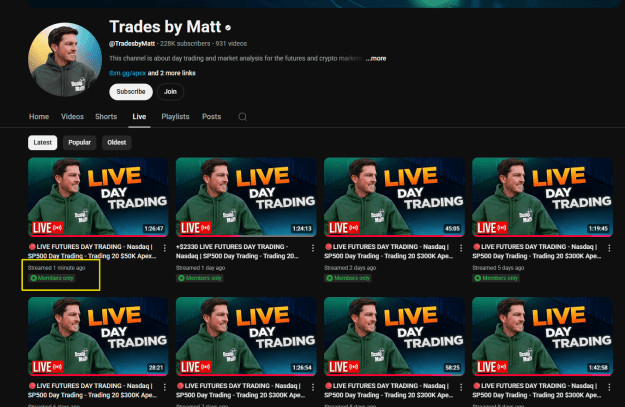Click the @TradesbyMatt handle
The height and width of the screenshot is (407, 625).
click(132, 44)
